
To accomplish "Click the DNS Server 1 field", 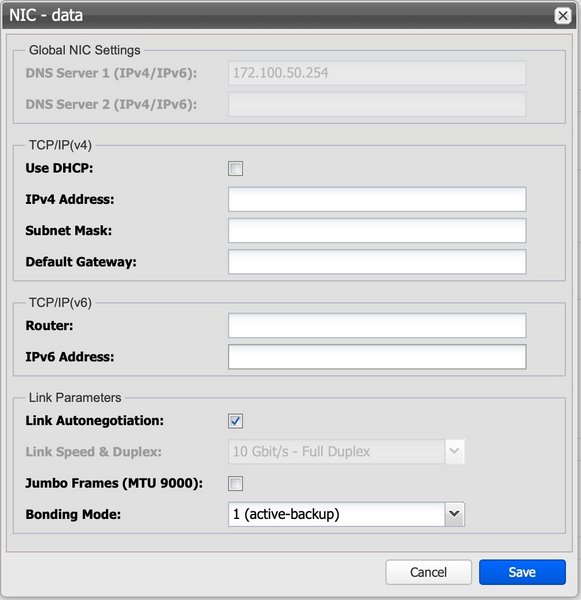I will point(377,73).
